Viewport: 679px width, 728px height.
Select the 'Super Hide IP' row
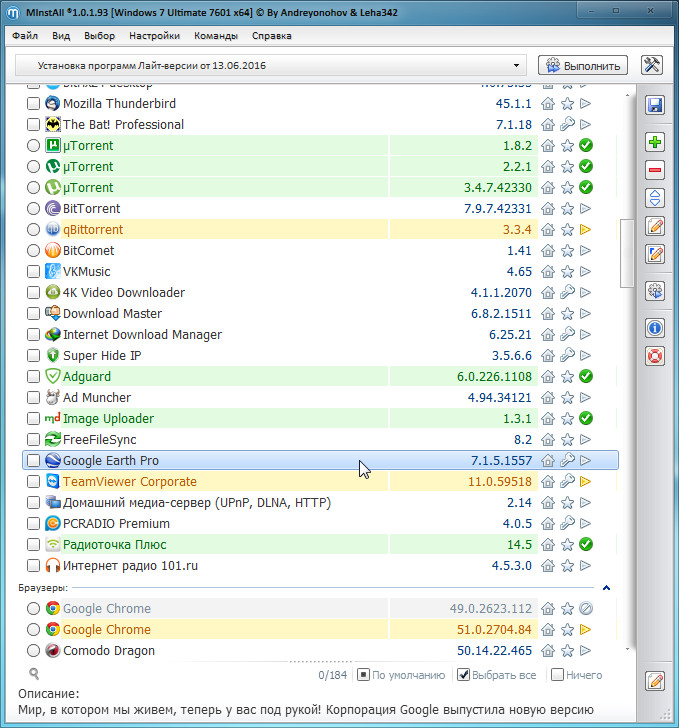320,356
